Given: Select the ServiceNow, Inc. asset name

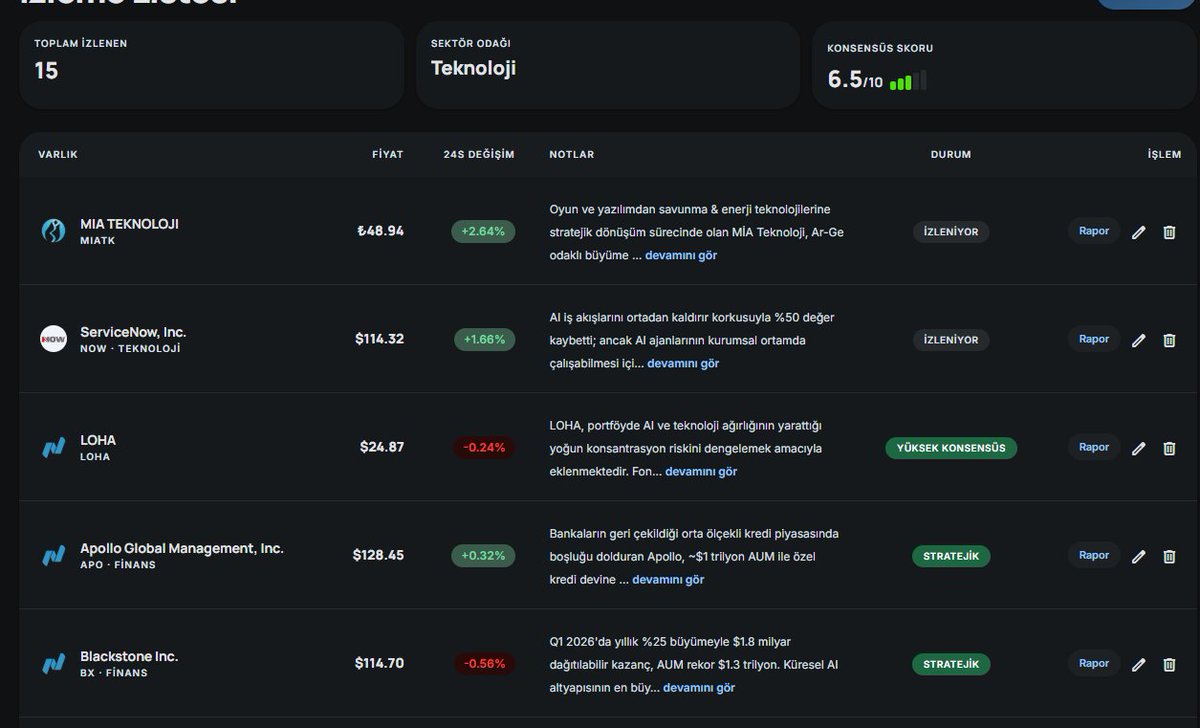Looking at the screenshot, I should pyautogui.click(x=133, y=332).
